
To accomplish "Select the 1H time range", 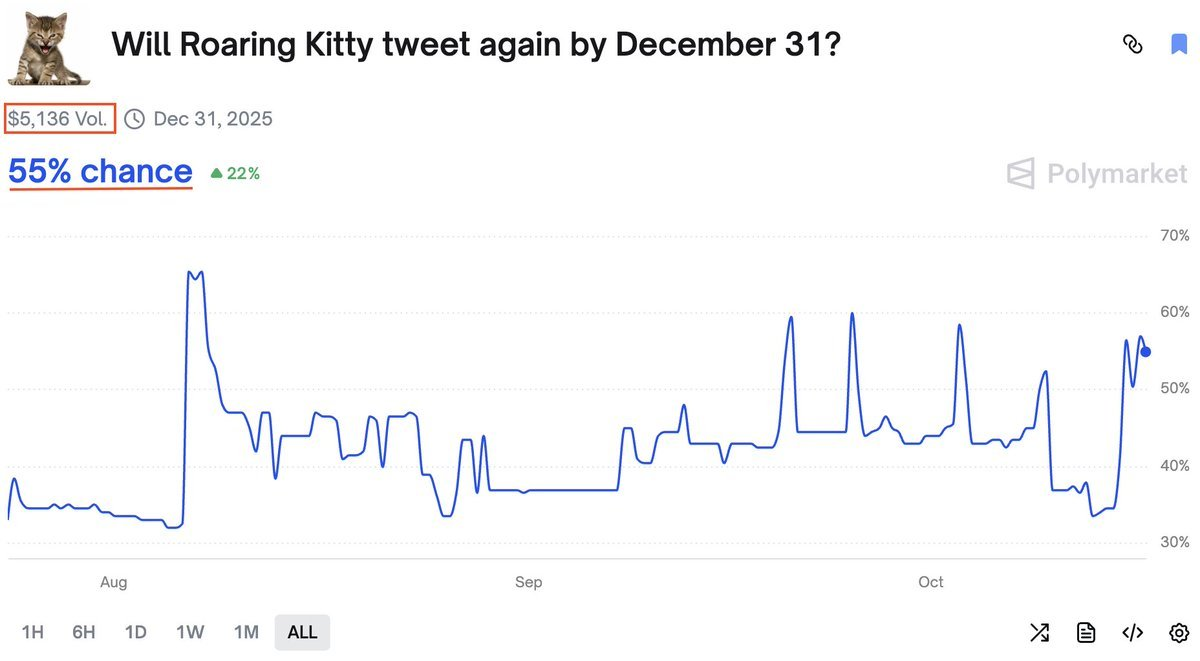I will 33,632.
